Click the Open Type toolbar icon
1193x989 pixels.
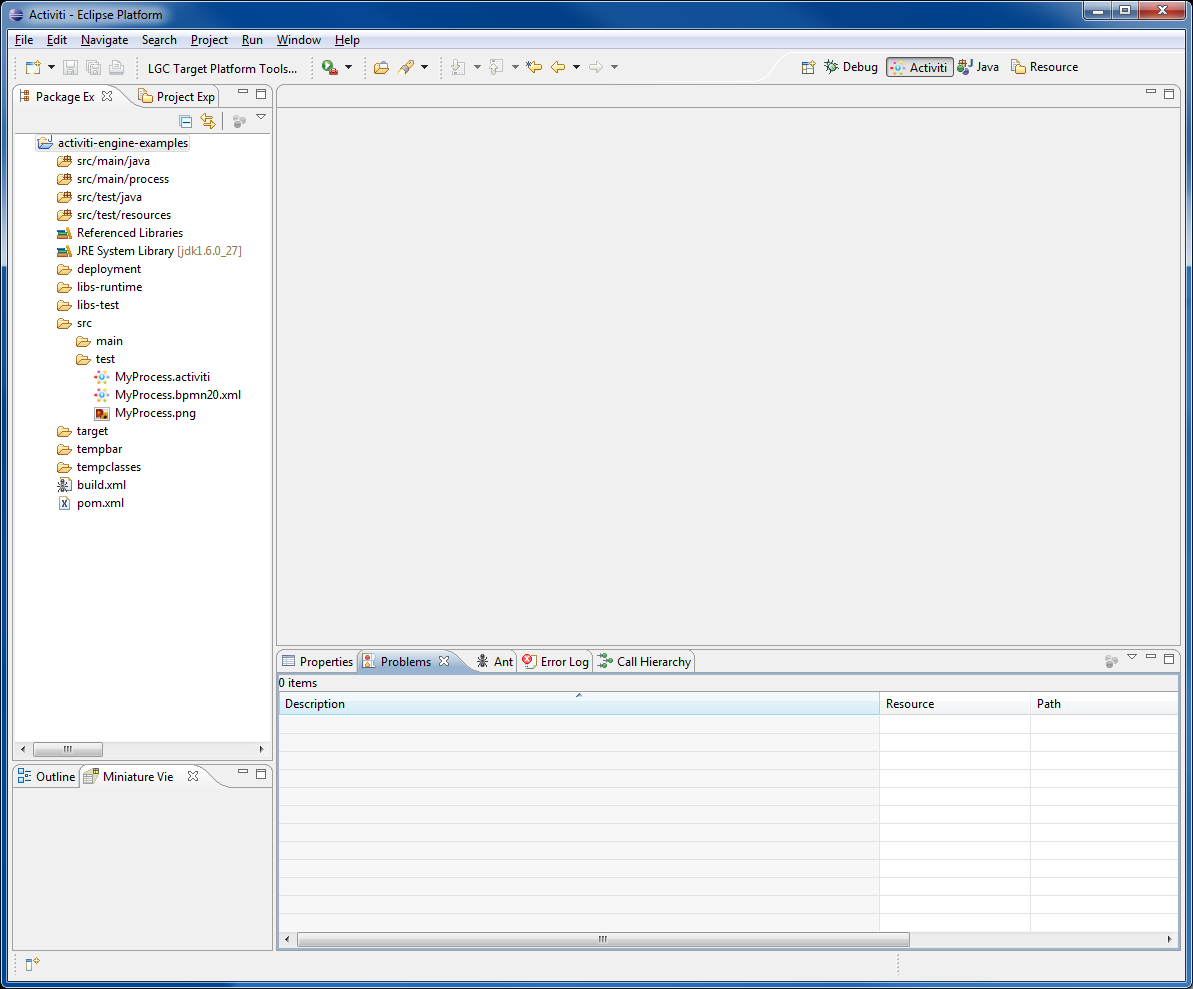381,67
